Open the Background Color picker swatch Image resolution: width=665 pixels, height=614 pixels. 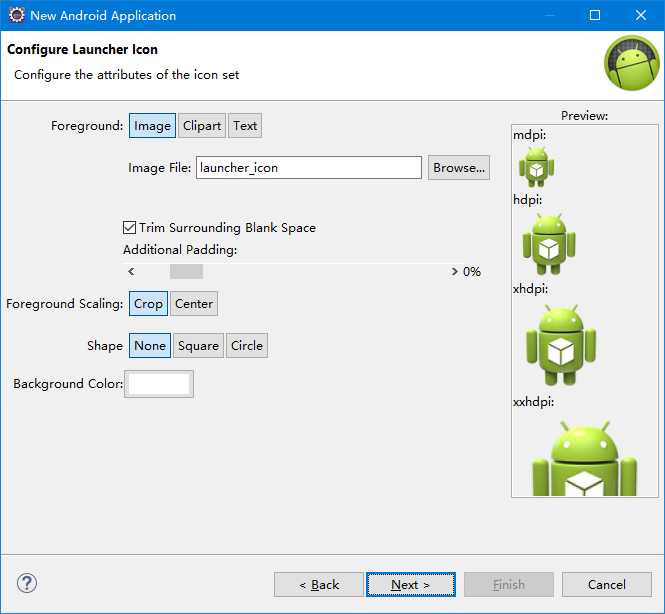pos(159,384)
